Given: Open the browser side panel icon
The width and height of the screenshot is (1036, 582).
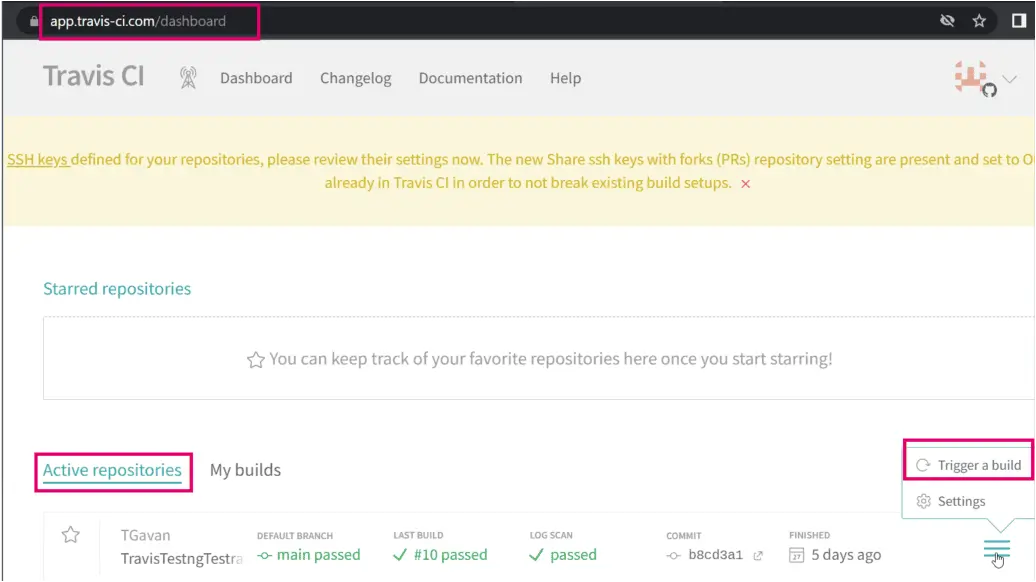Looking at the screenshot, I should 1018,21.
